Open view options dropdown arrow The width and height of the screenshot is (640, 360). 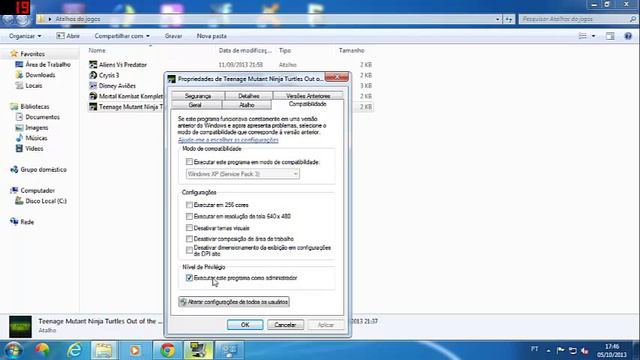593,36
